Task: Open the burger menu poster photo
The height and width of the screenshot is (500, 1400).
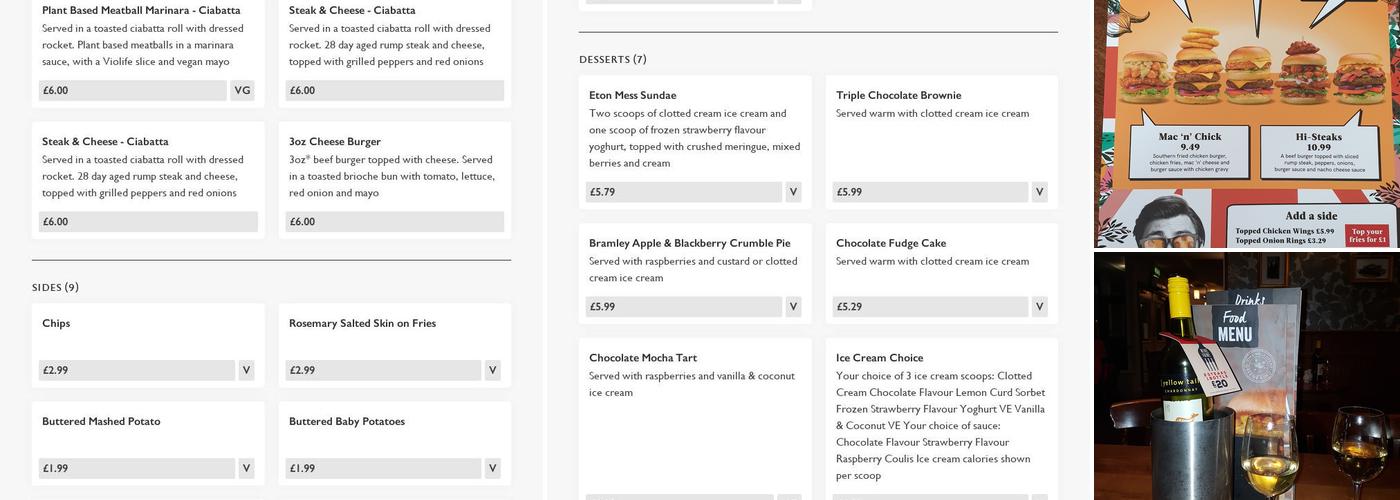Action: pyautogui.click(x=1246, y=122)
